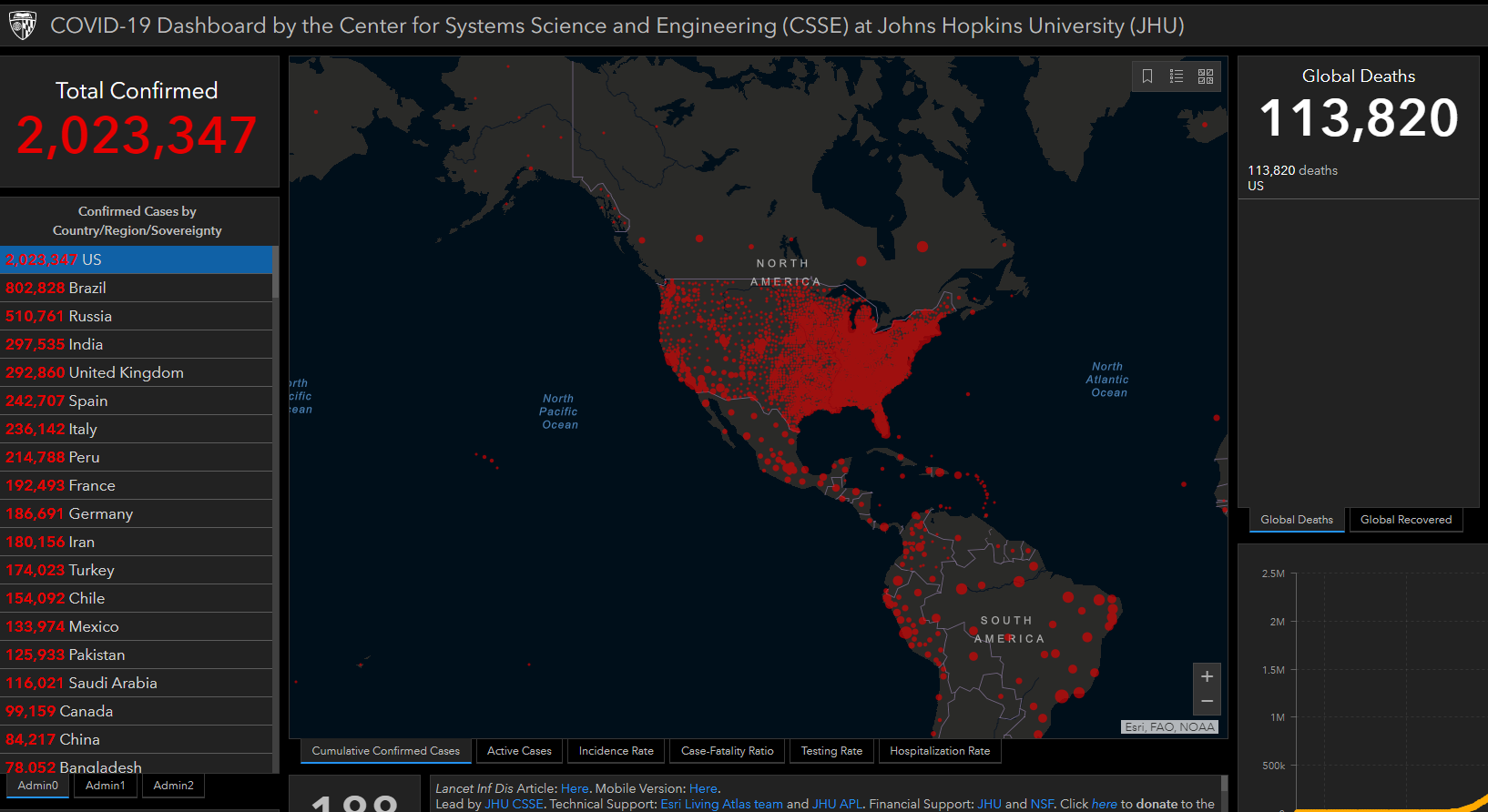This screenshot has width=1488, height=812.
Task: Open the basemap gallery grid icon
Action: click(x=1206, y=76)
